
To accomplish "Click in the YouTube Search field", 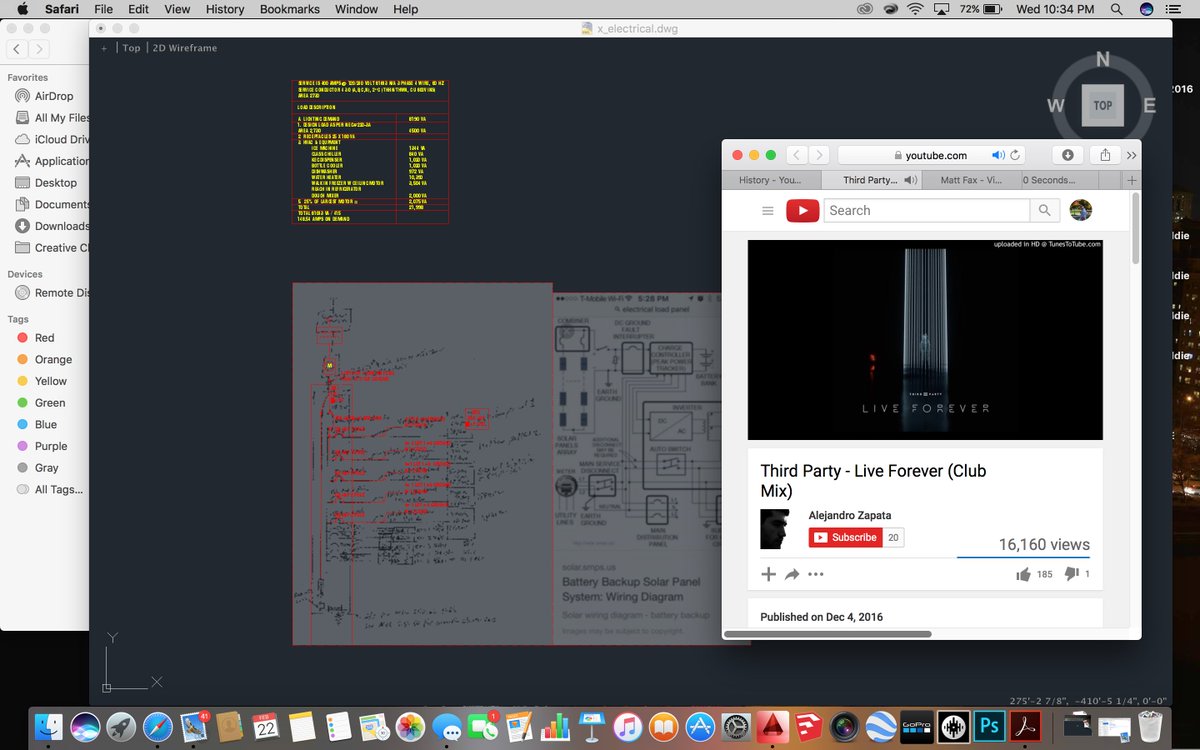I will [x=927, y=210].
